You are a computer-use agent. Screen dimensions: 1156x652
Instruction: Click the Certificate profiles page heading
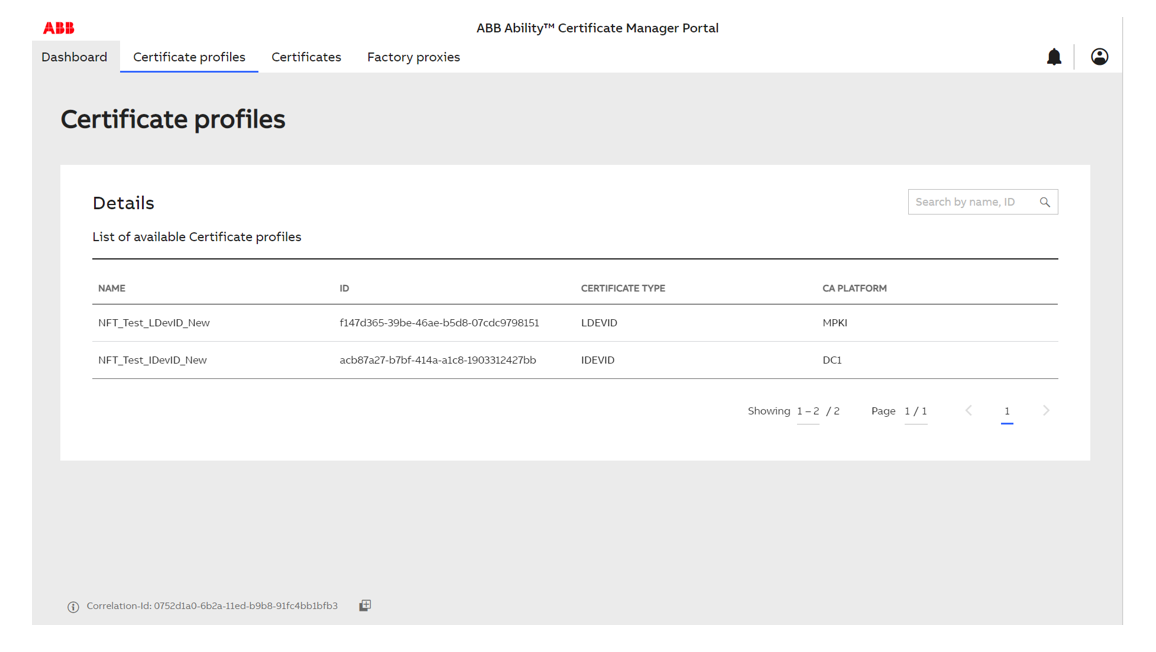pyautogui.click(x=173, y=119)
